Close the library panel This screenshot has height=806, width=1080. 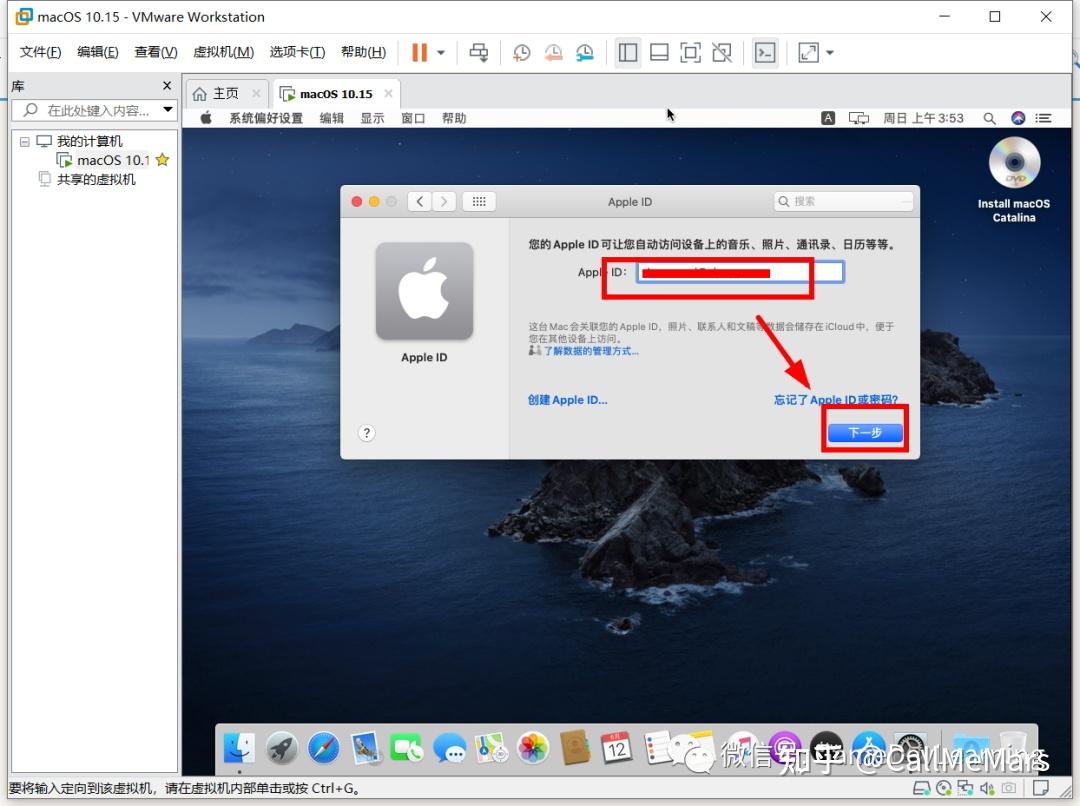(x=167, y=85)
